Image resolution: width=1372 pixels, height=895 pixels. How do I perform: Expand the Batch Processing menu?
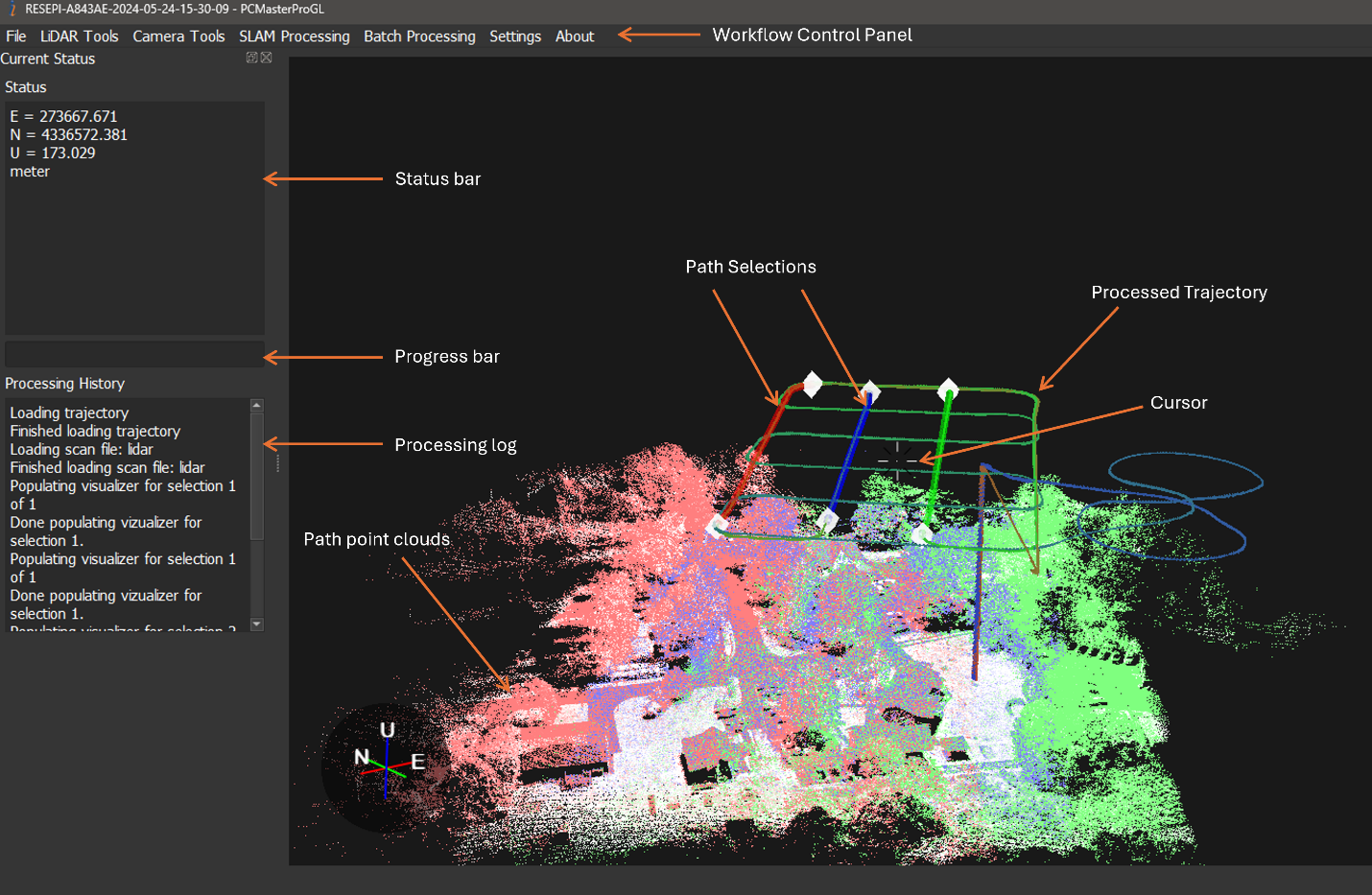419,36
